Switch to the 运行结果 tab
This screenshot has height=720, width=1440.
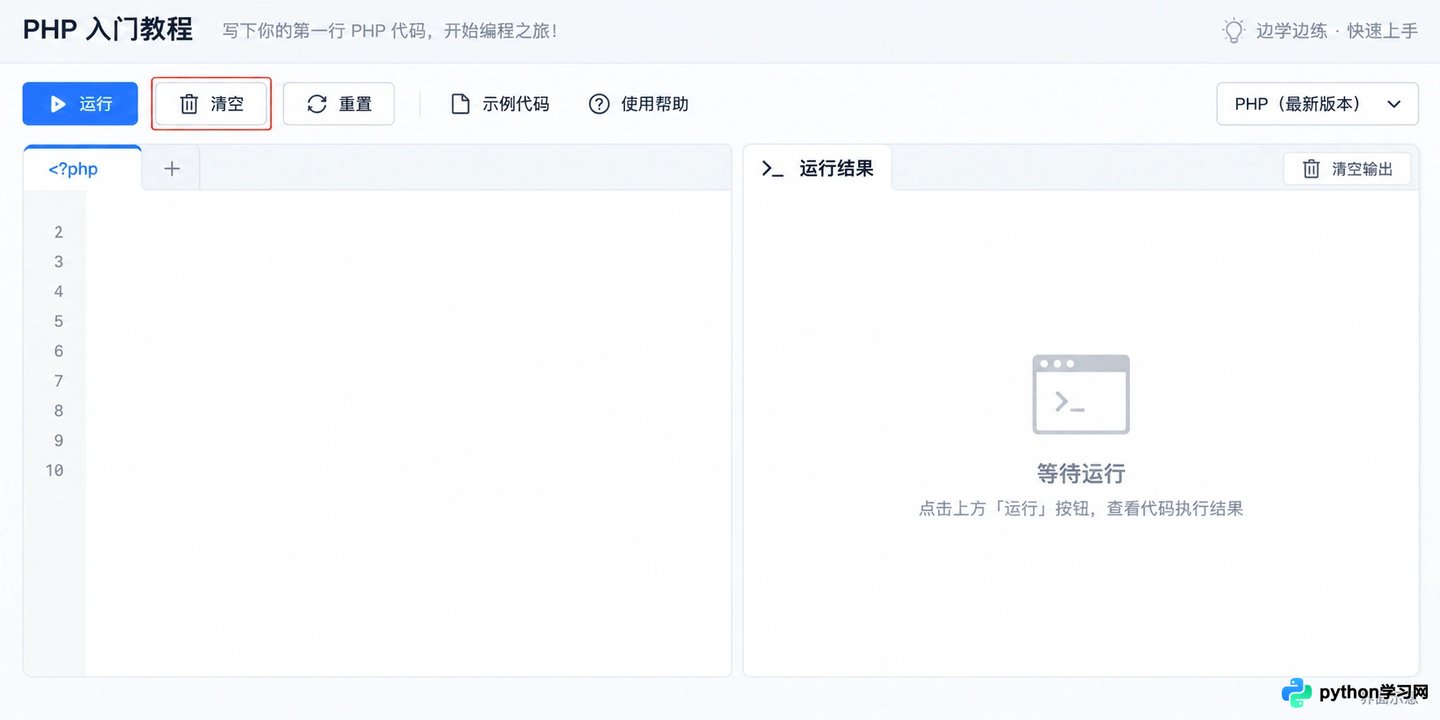817,168
